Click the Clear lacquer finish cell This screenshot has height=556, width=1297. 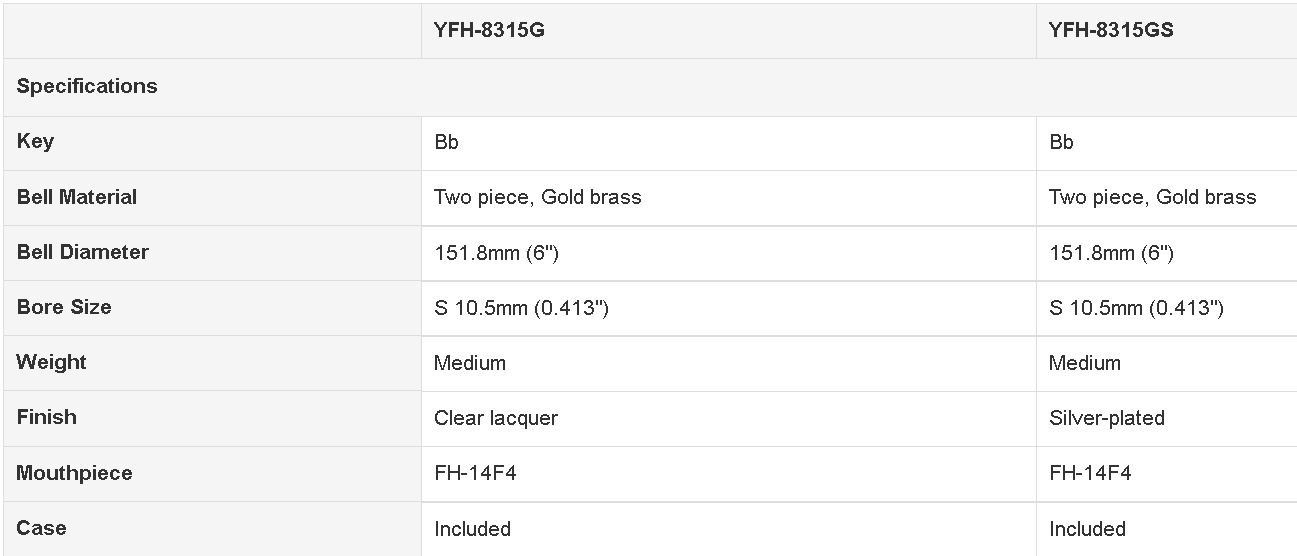point(496,418)
